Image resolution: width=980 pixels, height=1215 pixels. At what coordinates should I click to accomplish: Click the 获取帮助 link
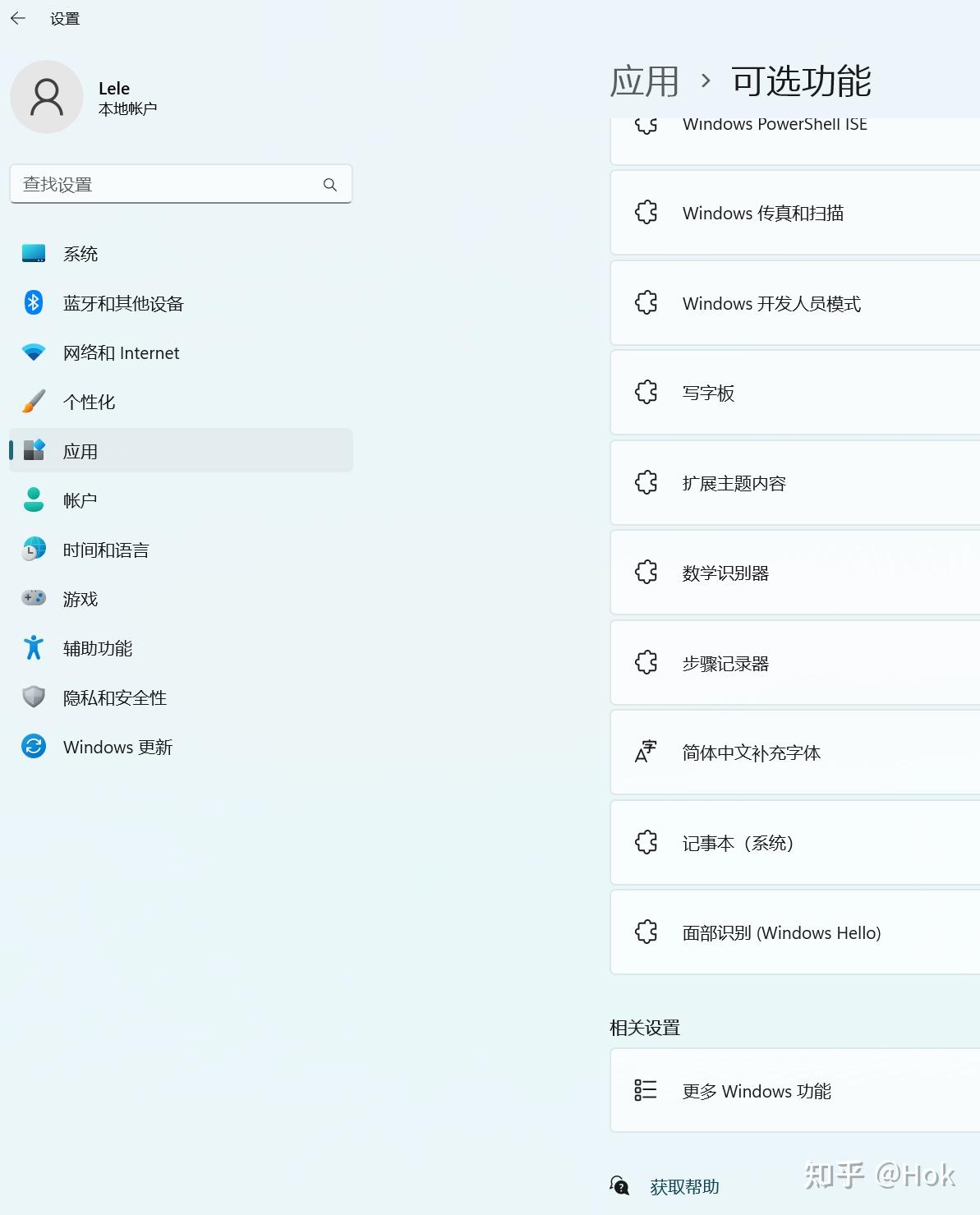(683, 1186)
